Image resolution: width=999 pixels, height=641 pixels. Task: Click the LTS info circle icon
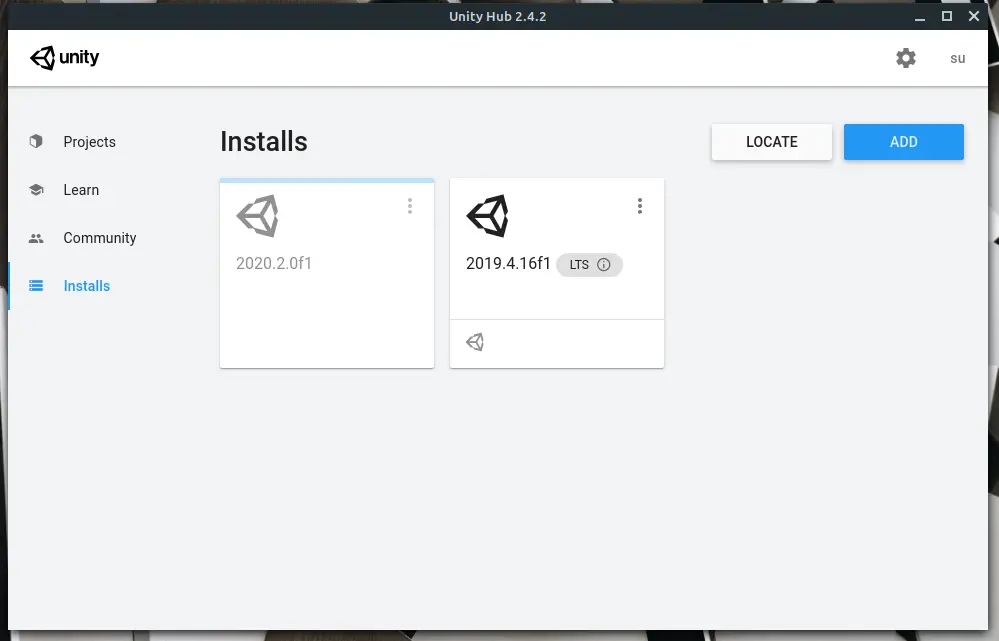coord(603,264)
